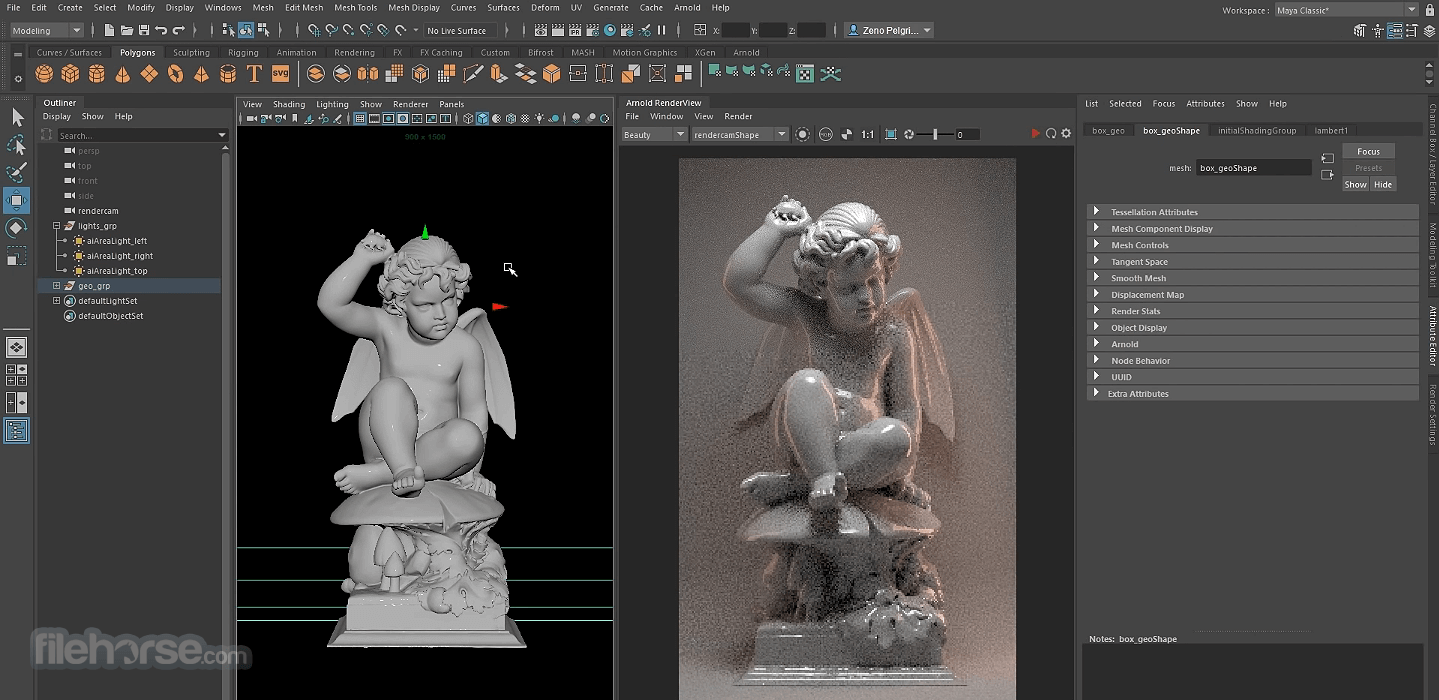1439x700 pixels.
Task: Pick the Paint Selection tool
Action: [x=17, y=172]
